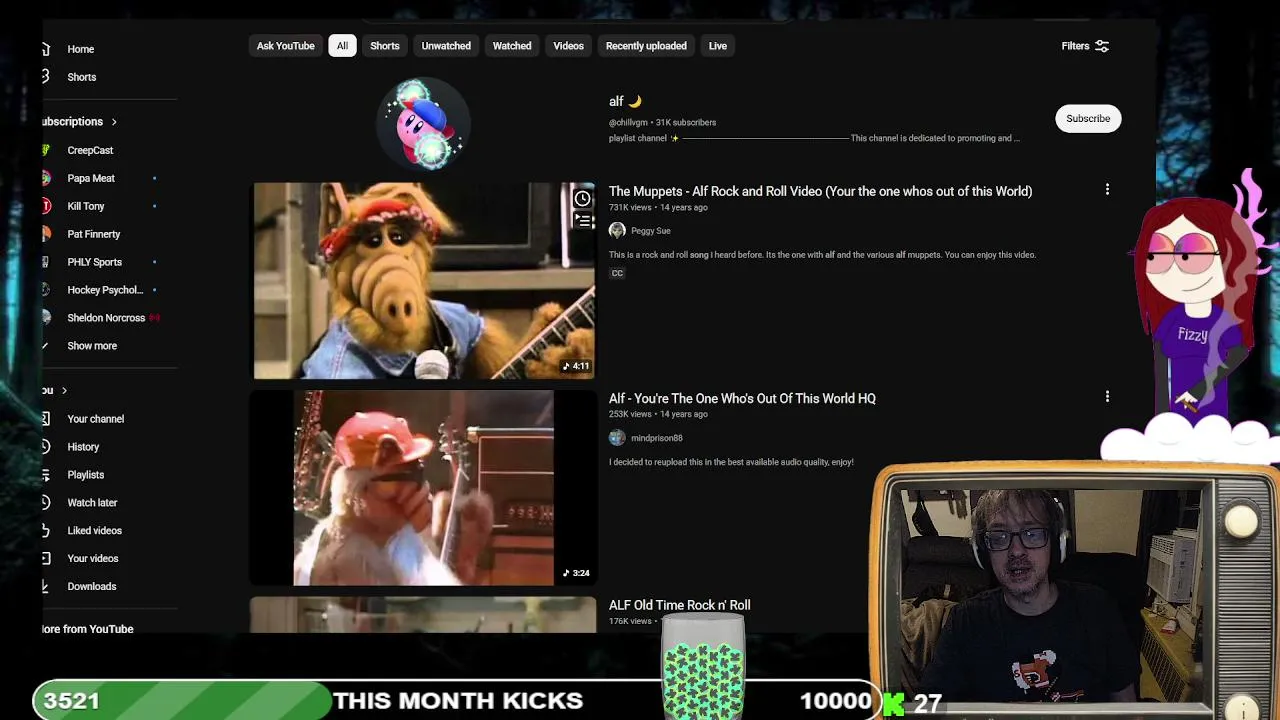Open Shorts from the sidebar
Viewport: 1280px width, 720px height.
pos(82,77)
